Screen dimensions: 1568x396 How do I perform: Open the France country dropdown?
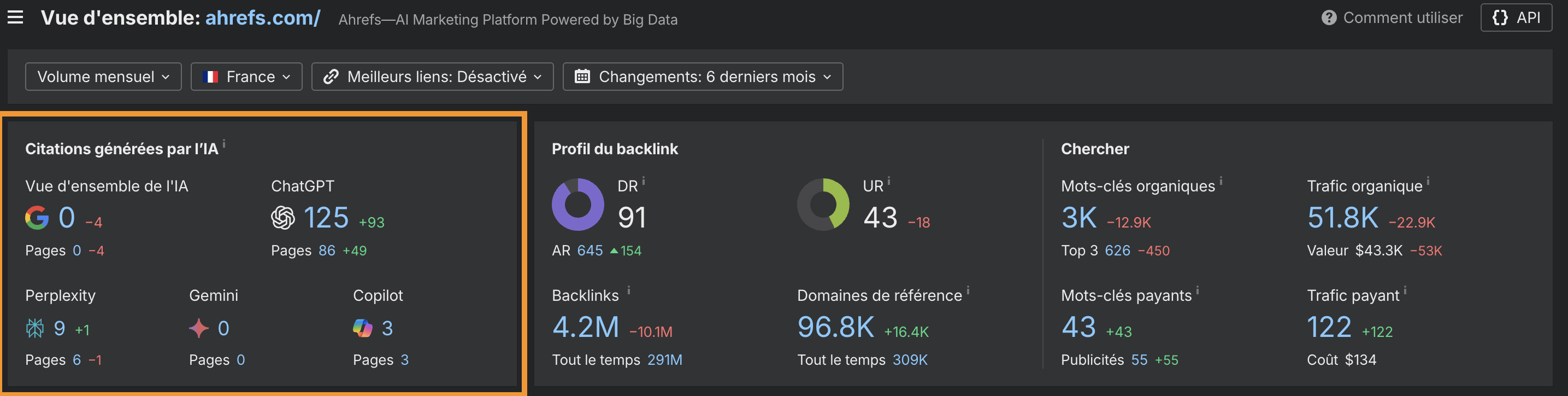[x=246, y=77]
